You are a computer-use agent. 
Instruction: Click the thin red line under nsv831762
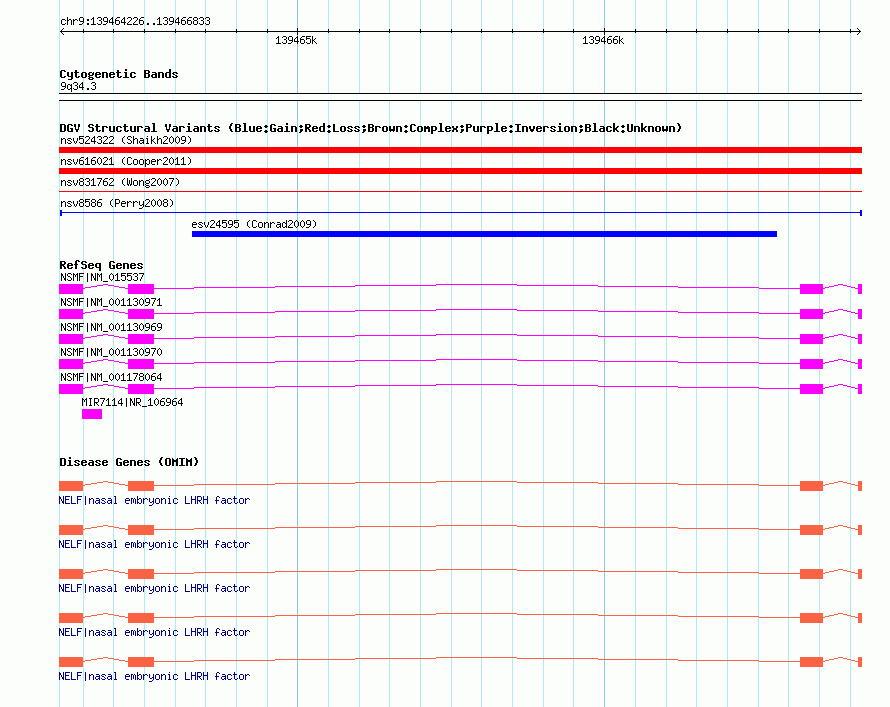460,192
